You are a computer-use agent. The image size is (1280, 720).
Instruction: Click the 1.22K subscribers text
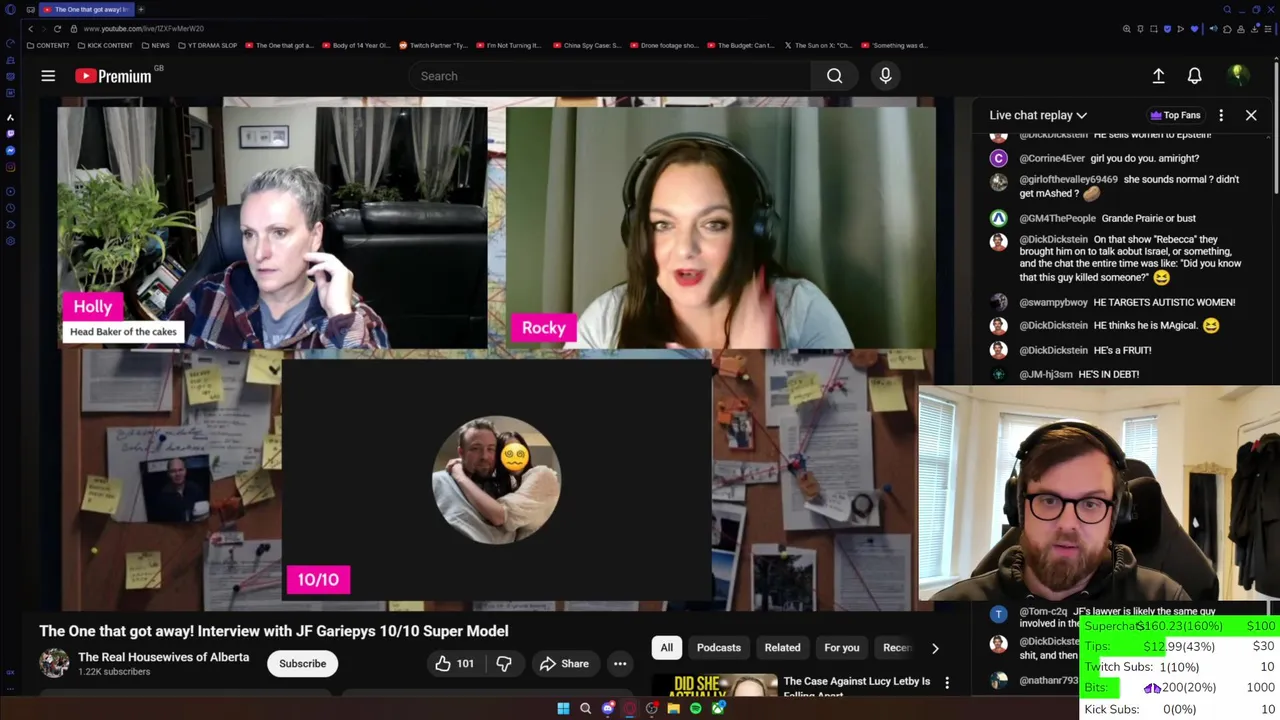click(114, 672)
